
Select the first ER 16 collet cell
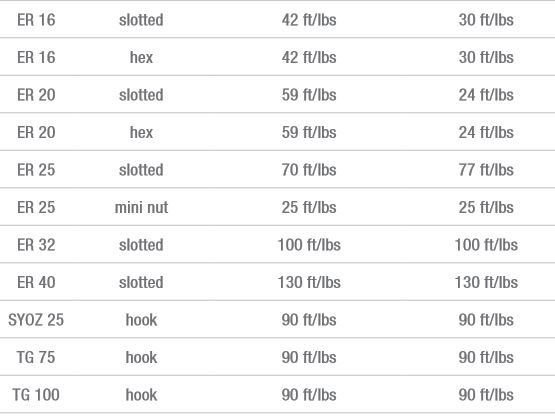pos(36,20)
